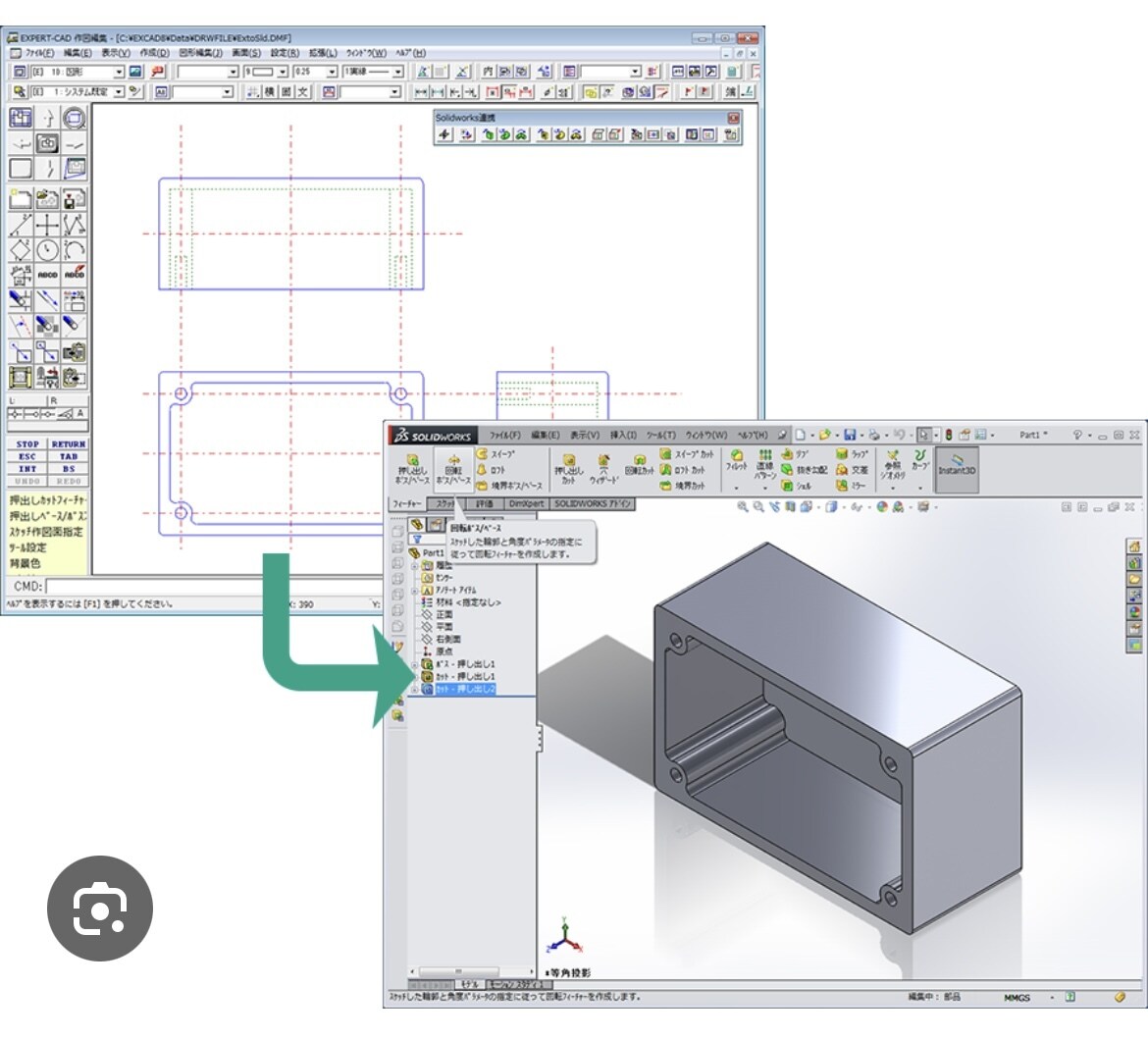1148x1040 pixels.
Task: Click the SolidWorks save (floppy disk) icon
Action: (x=850, y=435)
